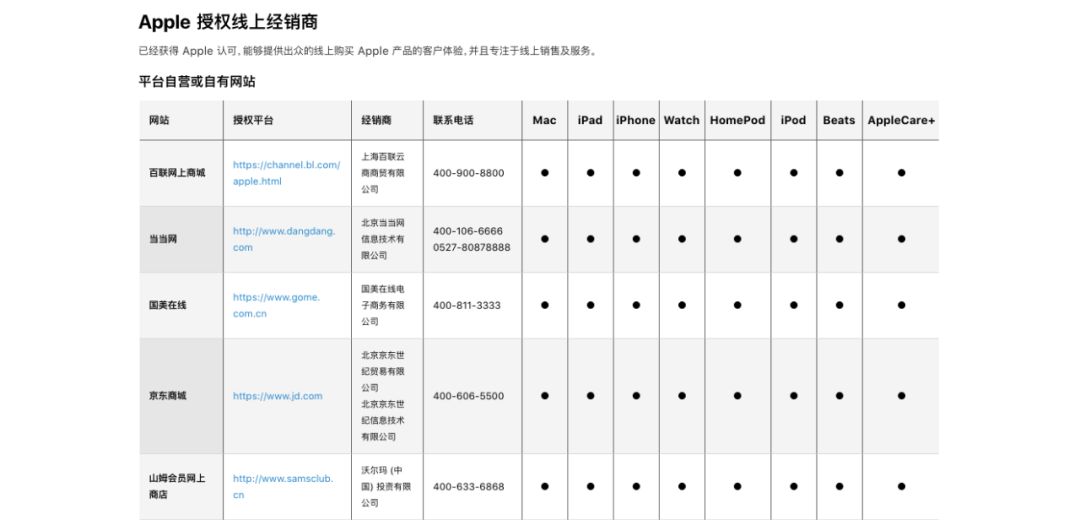Click the Apple 授权线上经销商 heading
Image resolution: width=1080 pixels, height=520 pixels.
(x=228, y=22)
